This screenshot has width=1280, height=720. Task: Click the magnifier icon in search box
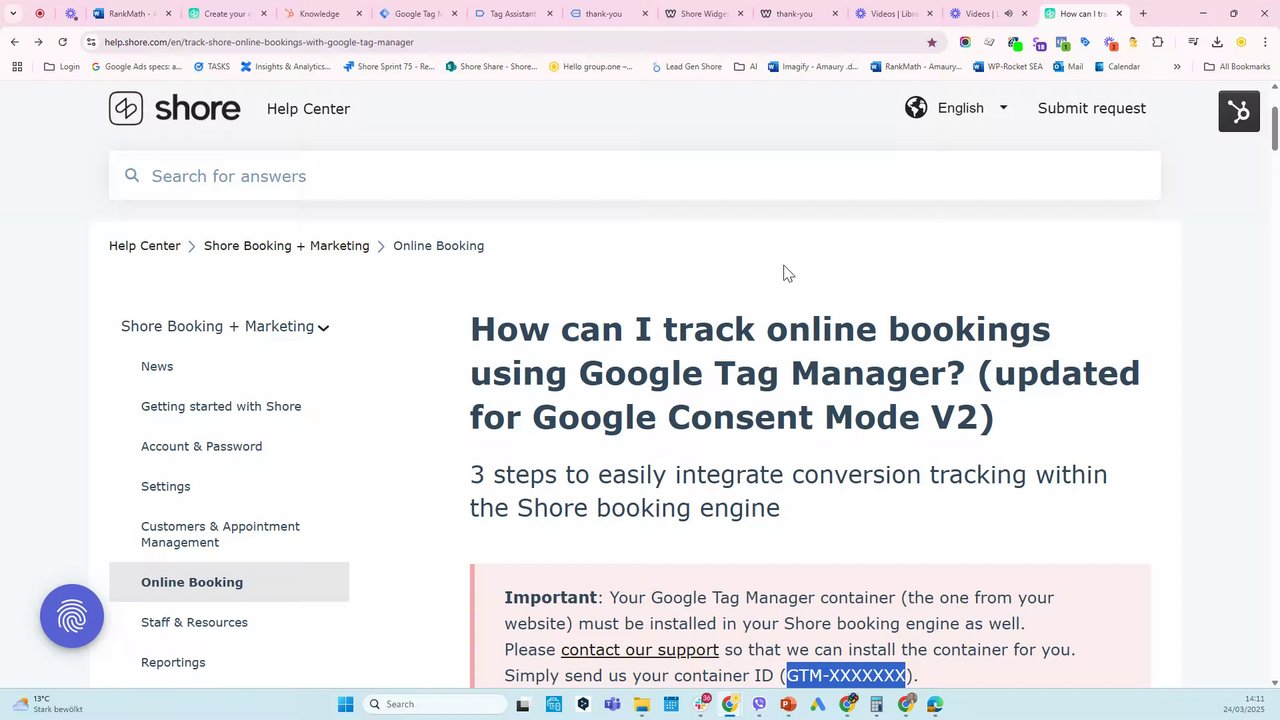132,176
